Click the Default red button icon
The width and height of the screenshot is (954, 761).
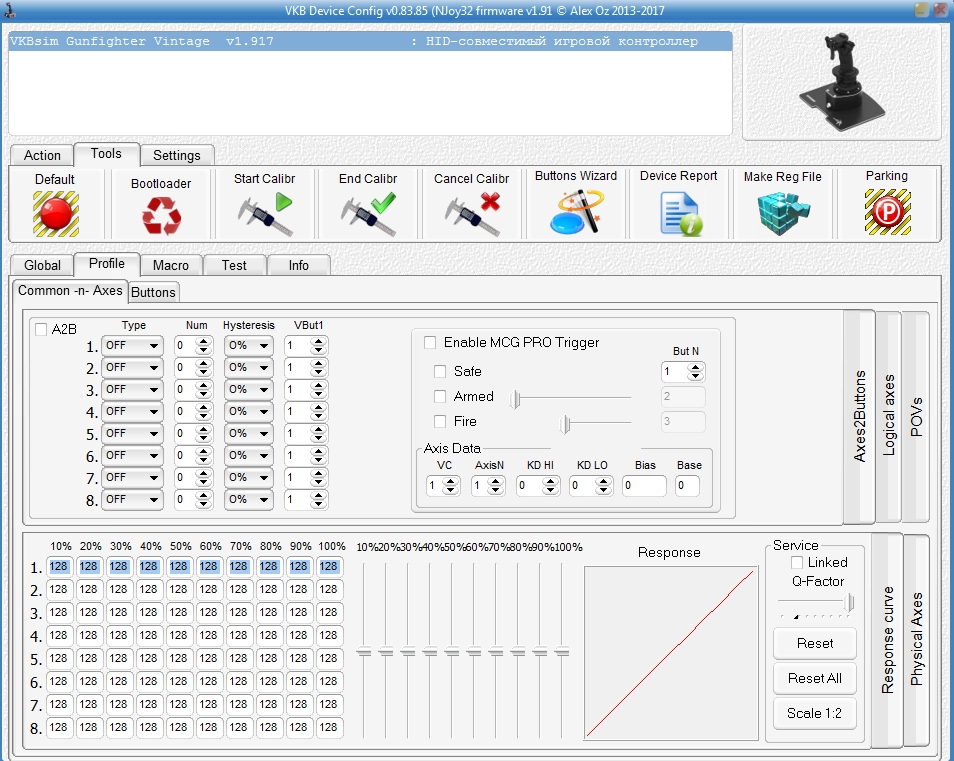[55, 212]
